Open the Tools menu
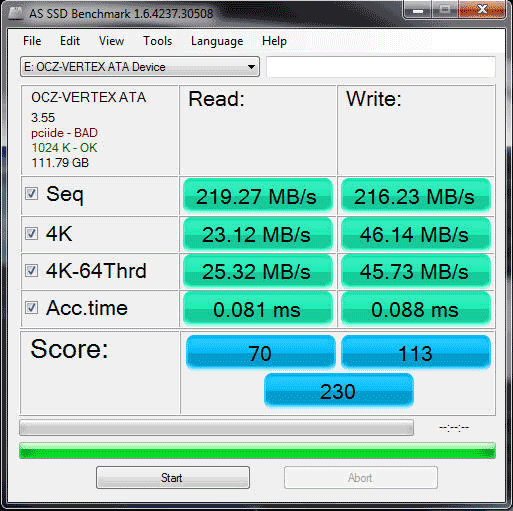Viewport: 513px width, 511px height. tap(157, 41)
